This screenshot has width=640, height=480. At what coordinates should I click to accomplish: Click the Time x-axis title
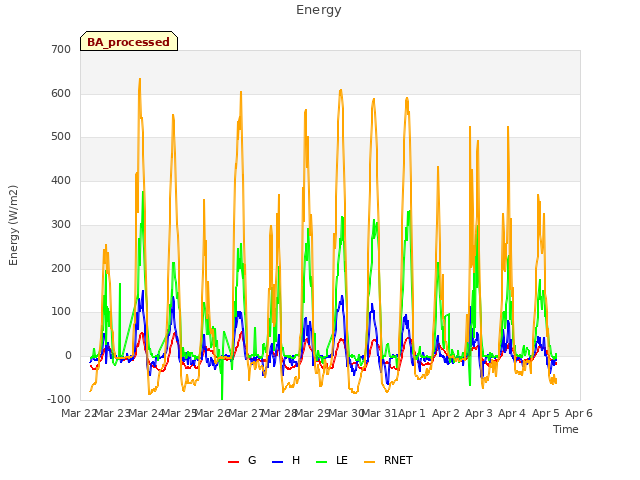point(566,429)
